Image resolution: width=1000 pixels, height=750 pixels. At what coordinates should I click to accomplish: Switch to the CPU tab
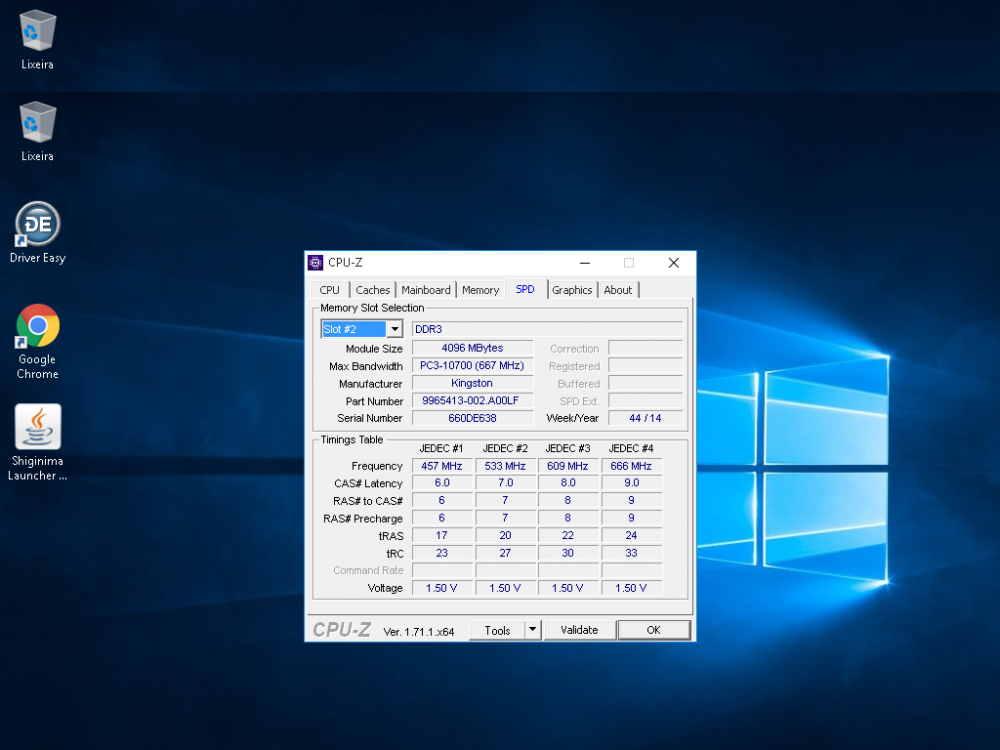pyautogui.click(x=330, y=290)
